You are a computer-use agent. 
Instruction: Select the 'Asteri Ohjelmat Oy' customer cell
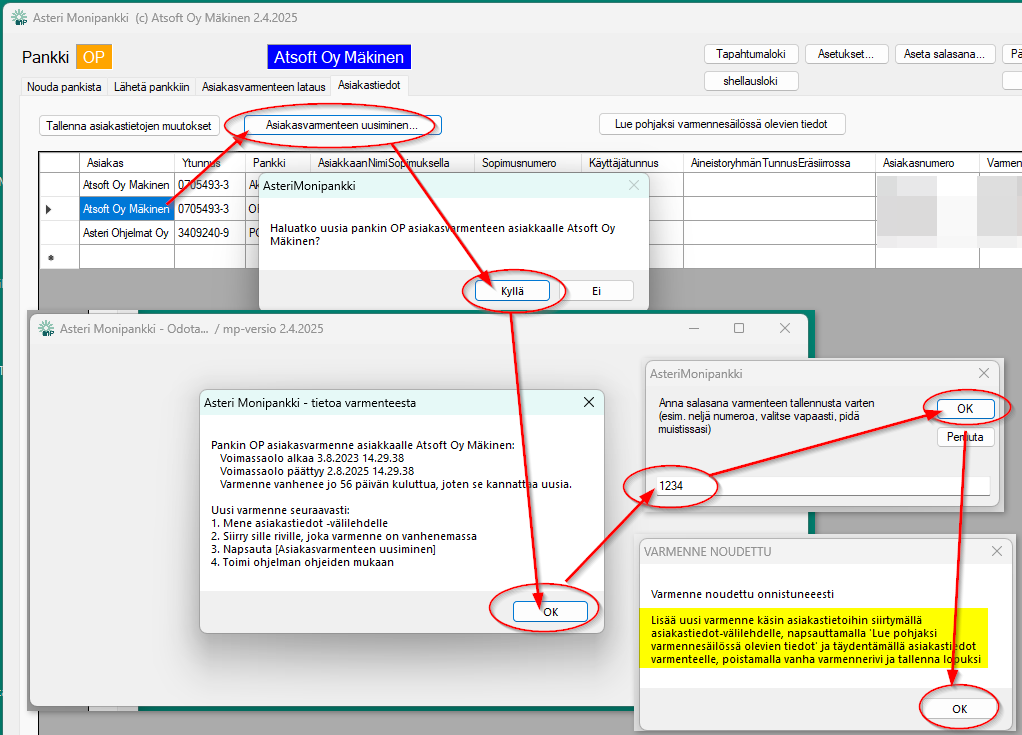[x=126, y=233]
